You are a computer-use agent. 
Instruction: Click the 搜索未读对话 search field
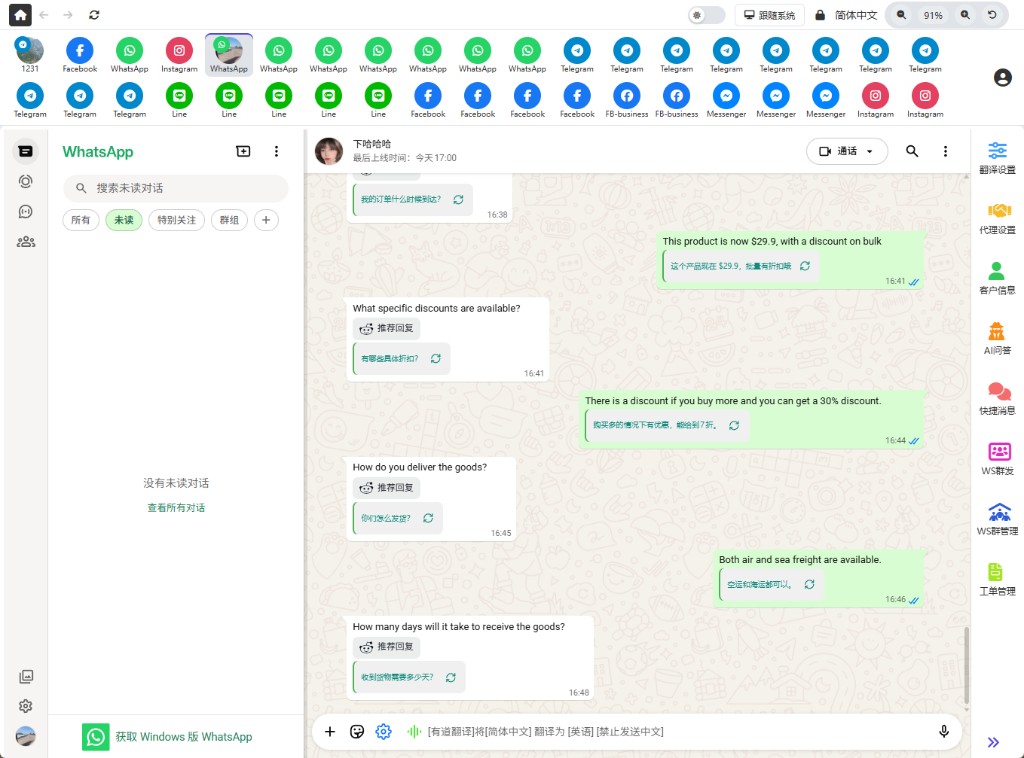click(176, 188)
